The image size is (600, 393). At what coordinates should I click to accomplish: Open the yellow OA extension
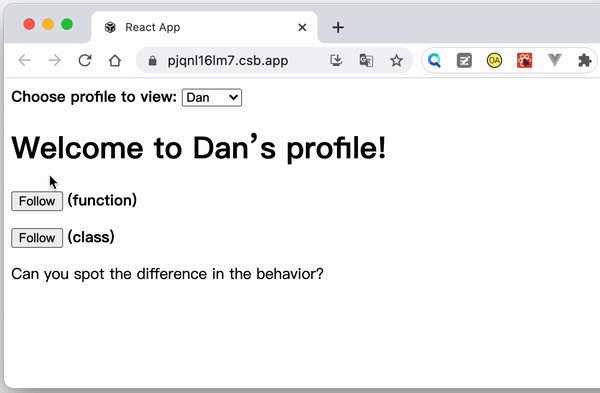point(494,60)
